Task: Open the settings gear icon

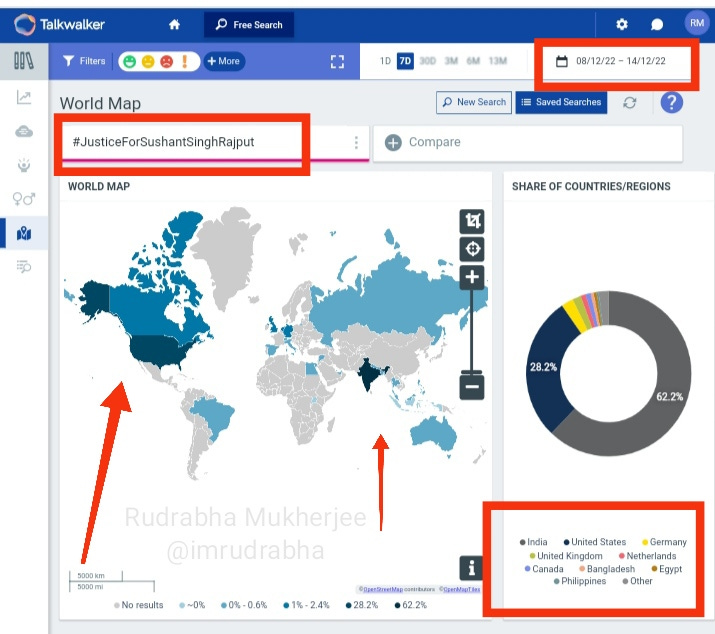Action: 622,24
